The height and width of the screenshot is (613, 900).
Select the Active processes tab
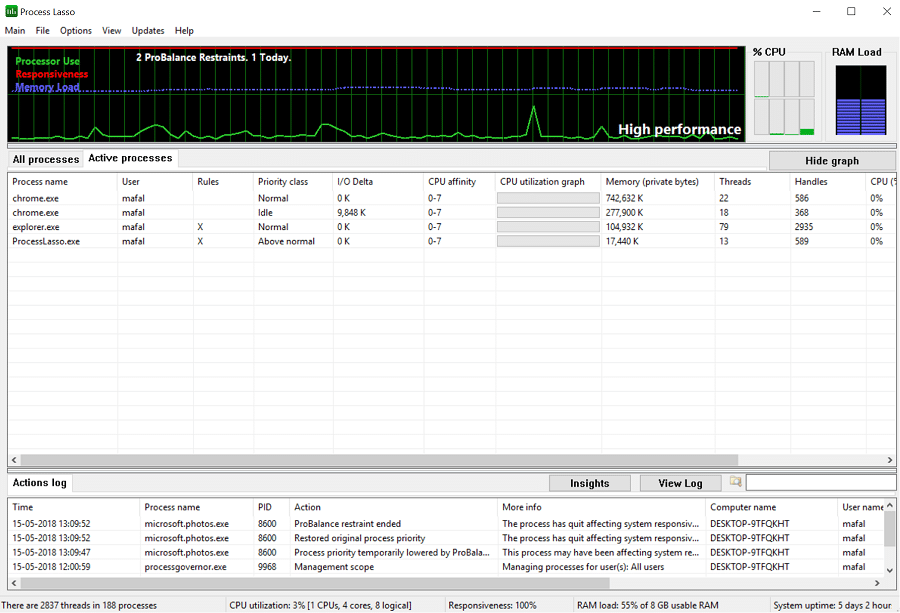(130, 158)
